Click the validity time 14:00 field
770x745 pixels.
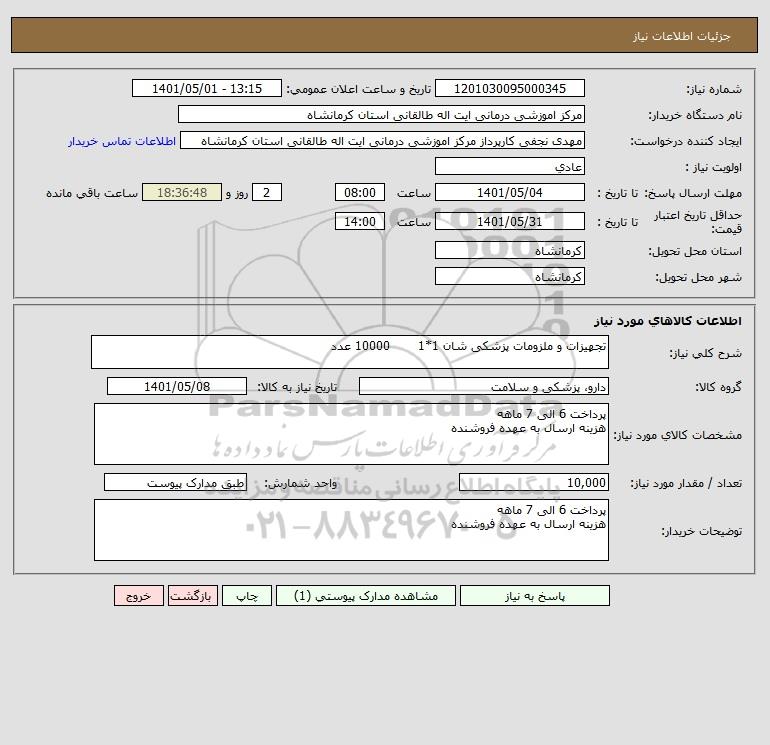(360, 221)
